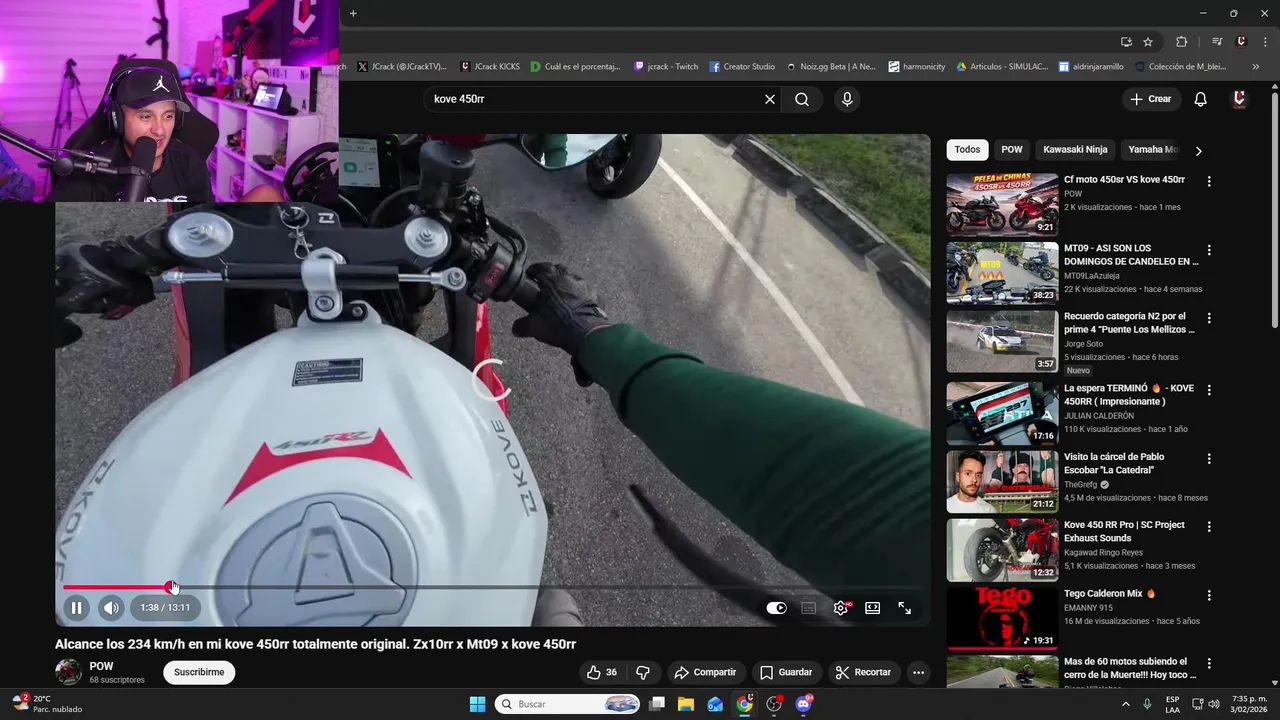Click into the 'kove 450rr' search field
Viewport: 1280px width, 720px height.
[593, 99]
